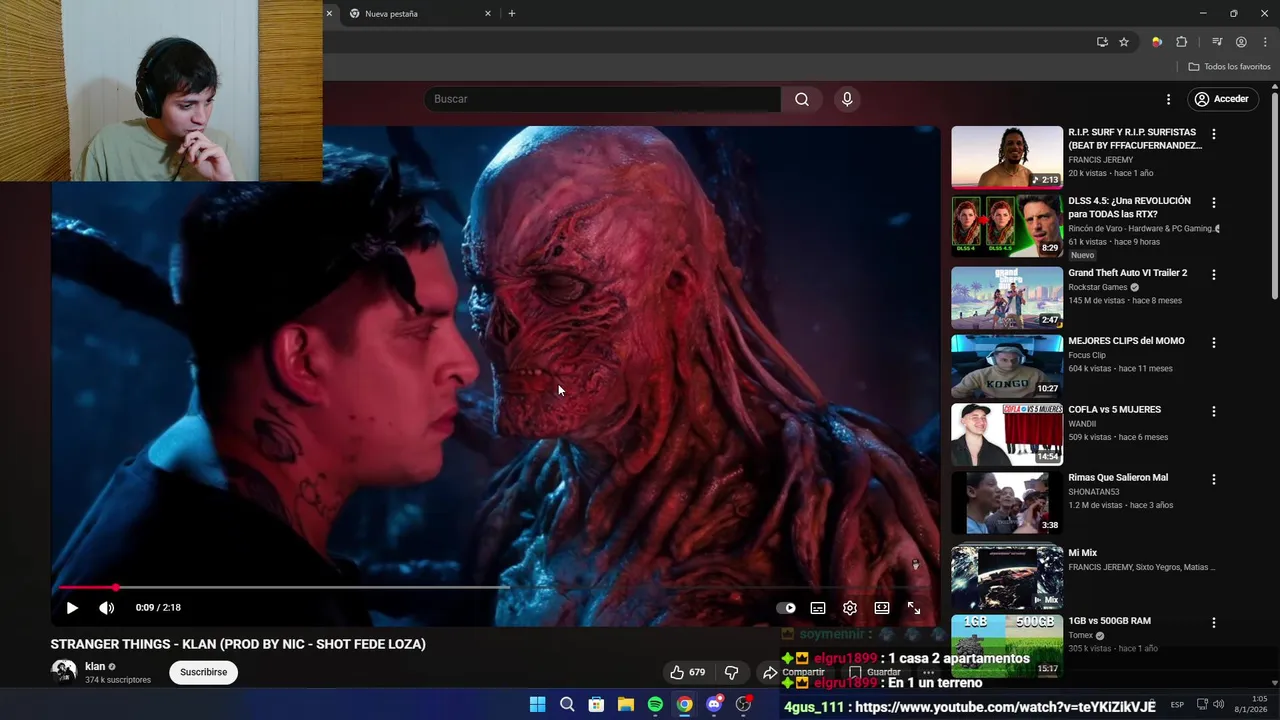Open options for the 1GB vs 500GB RAM video
This screenshot has width=1280, height=720.
pos(1214,622)
